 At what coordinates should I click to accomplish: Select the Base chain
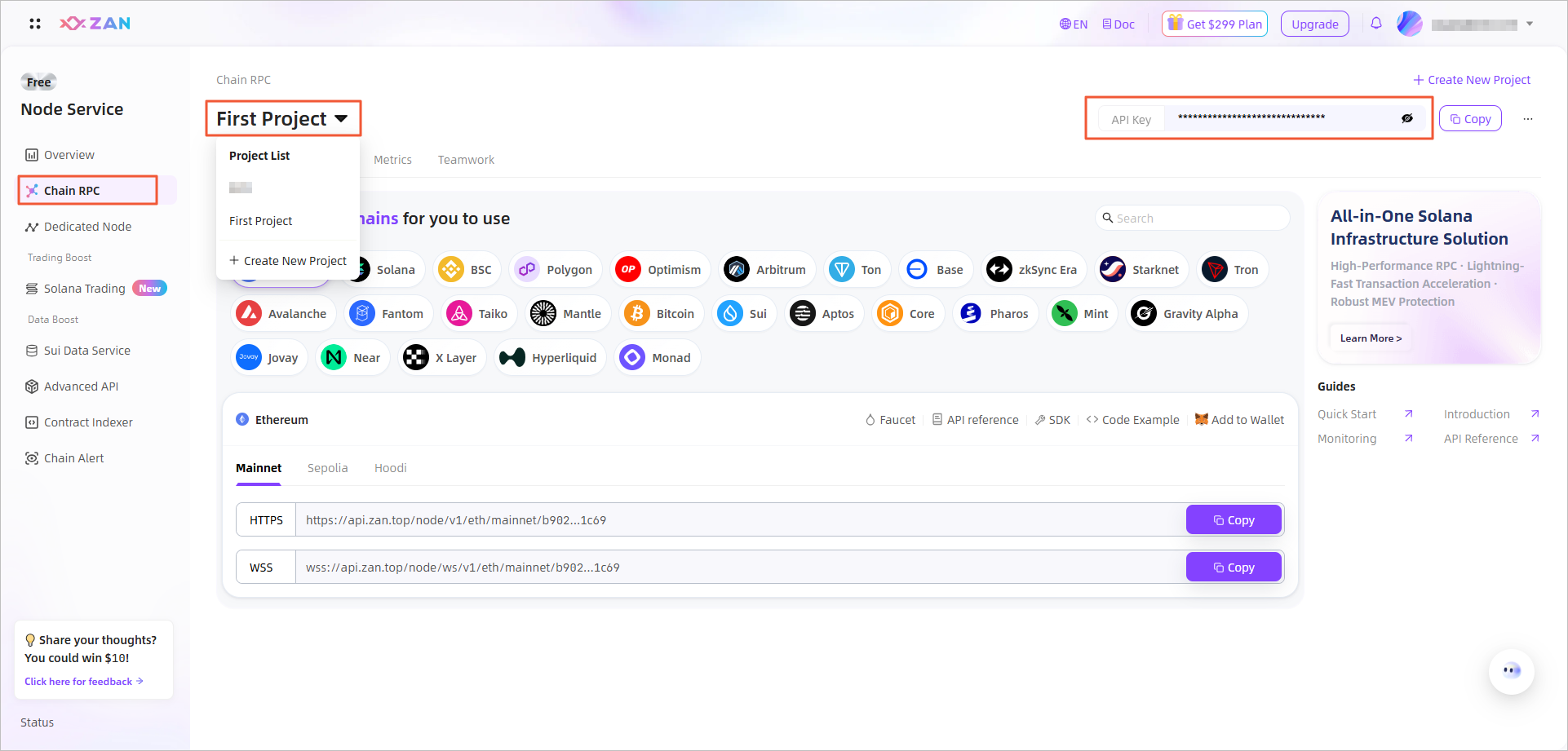tap(936, 270)
